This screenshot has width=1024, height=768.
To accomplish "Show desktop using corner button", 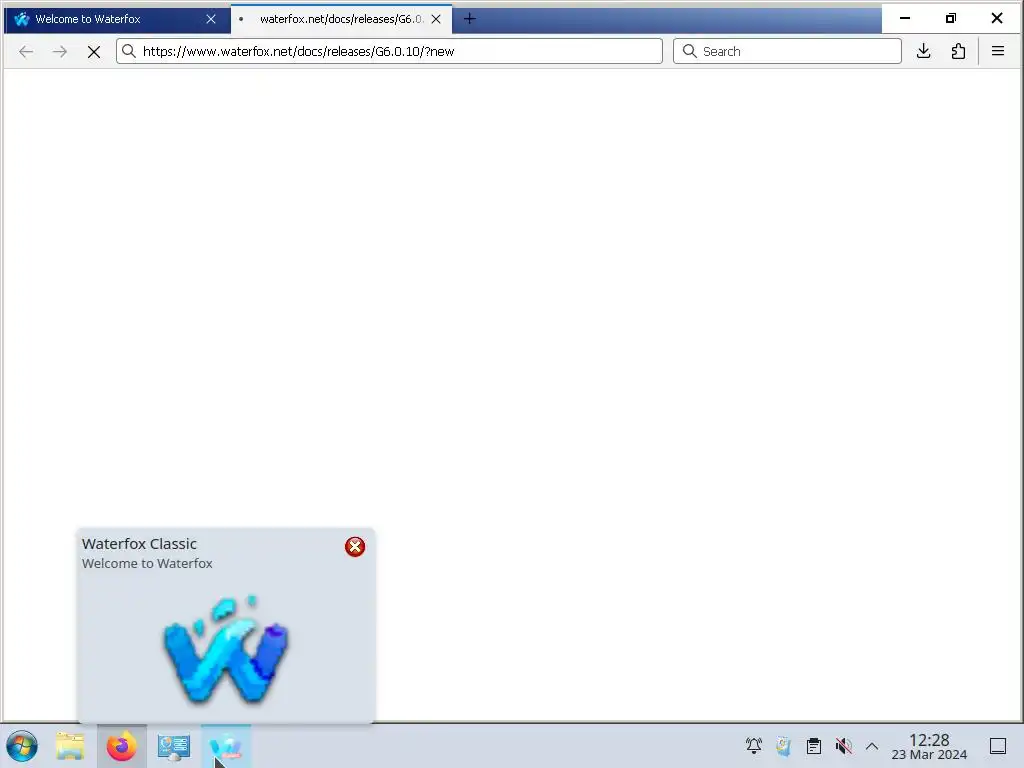I will click(998, 746).
